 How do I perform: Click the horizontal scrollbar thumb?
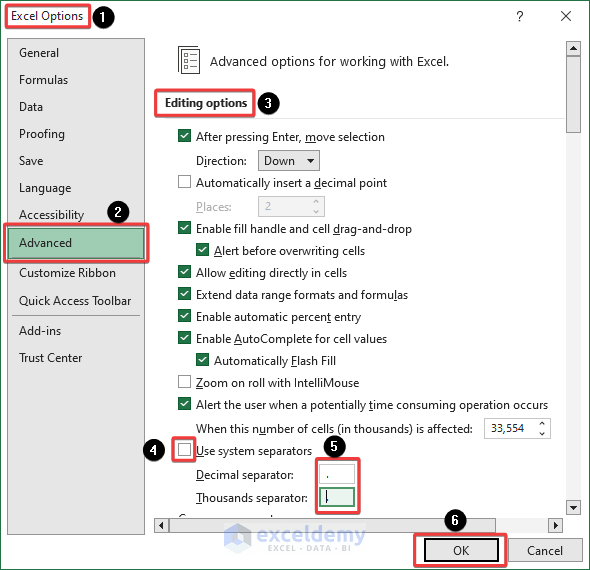pos(332,525)
